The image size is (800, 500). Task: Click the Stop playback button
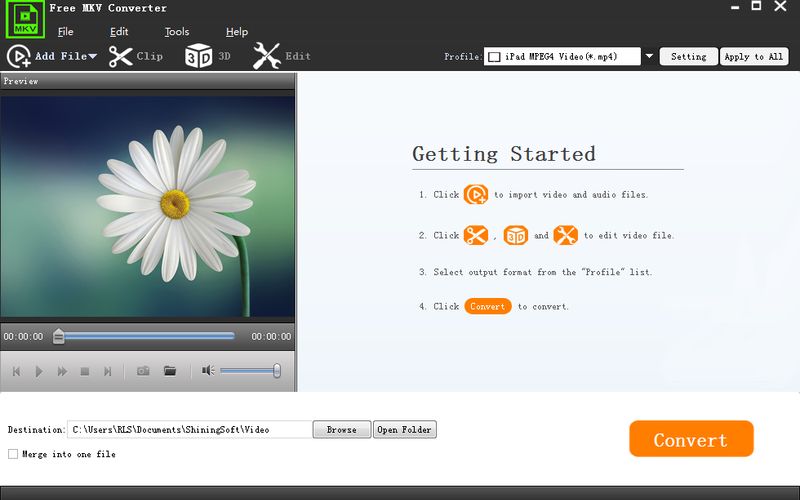point(85,371)
